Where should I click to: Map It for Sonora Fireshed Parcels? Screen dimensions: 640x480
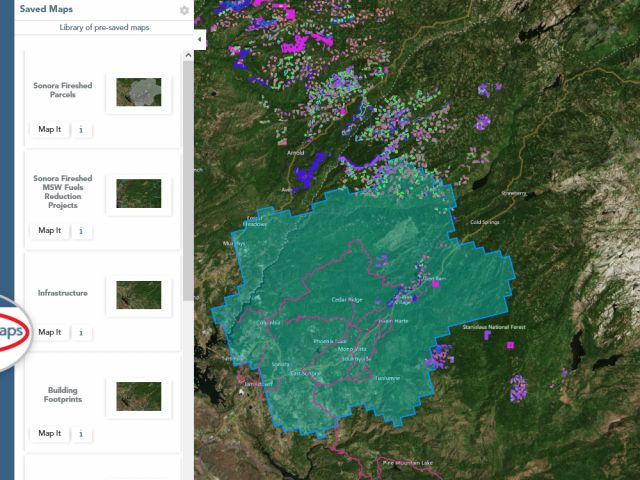pyautogui.click(x=49, y=129)
